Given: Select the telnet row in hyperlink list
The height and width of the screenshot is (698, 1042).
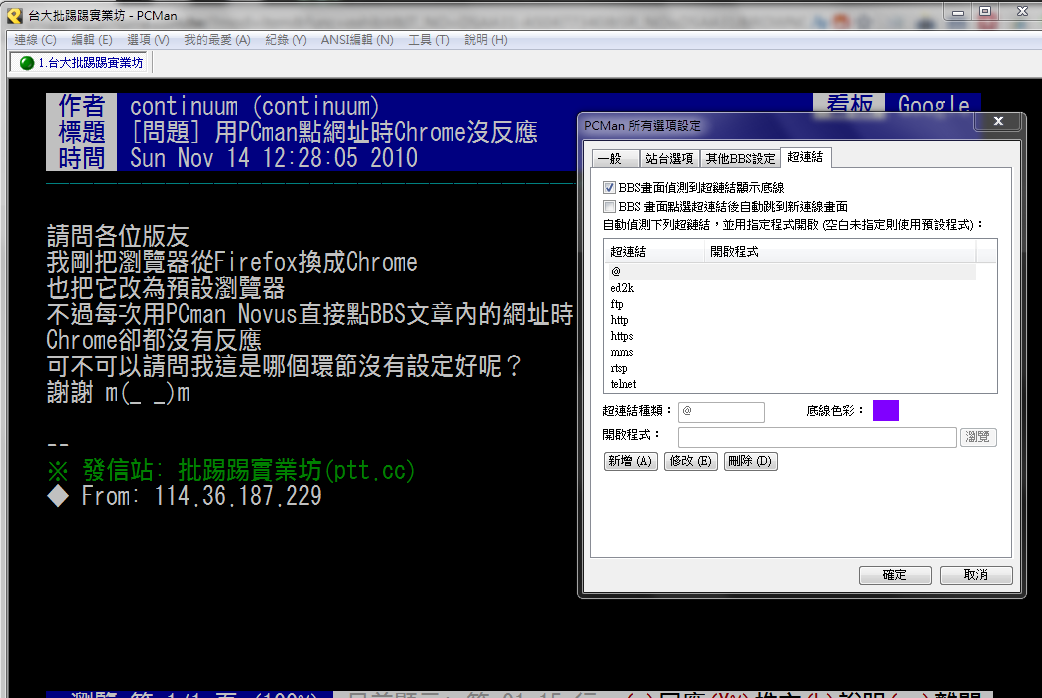Looking at the screenshot, I should click(x=791, y=384).
